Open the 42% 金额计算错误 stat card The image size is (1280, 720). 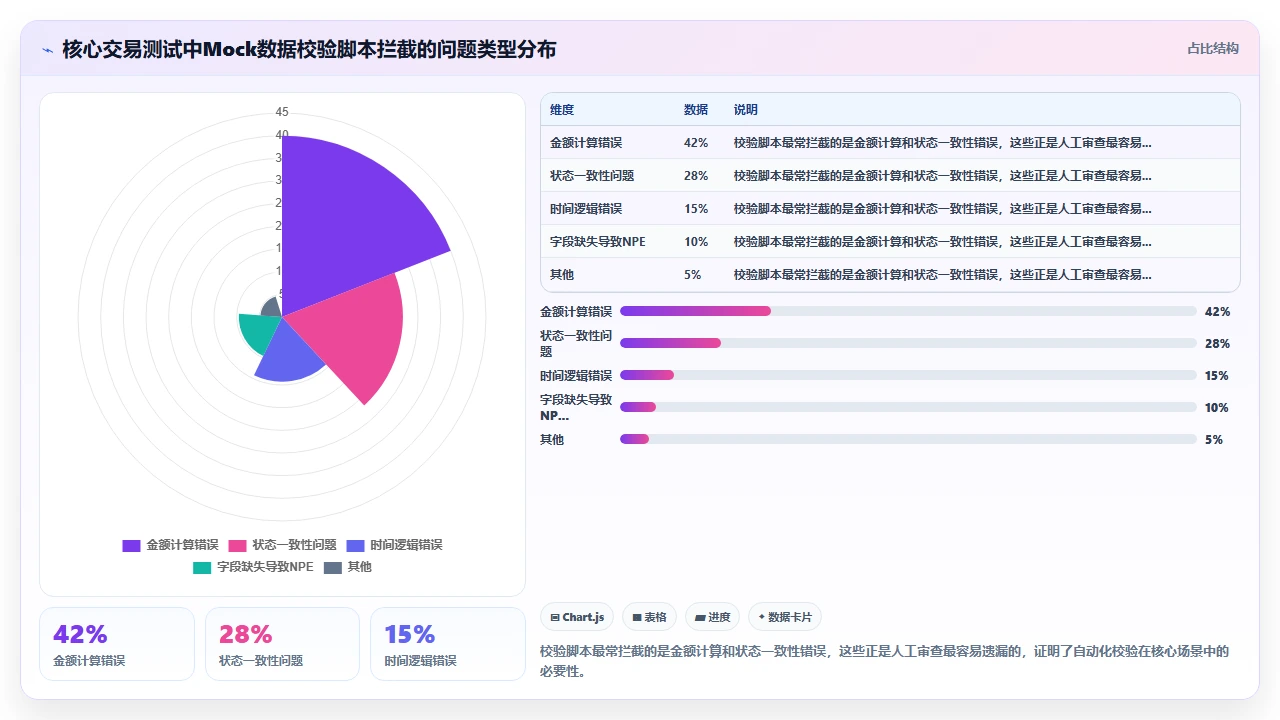pyautogui.click(x=117, y=644)
